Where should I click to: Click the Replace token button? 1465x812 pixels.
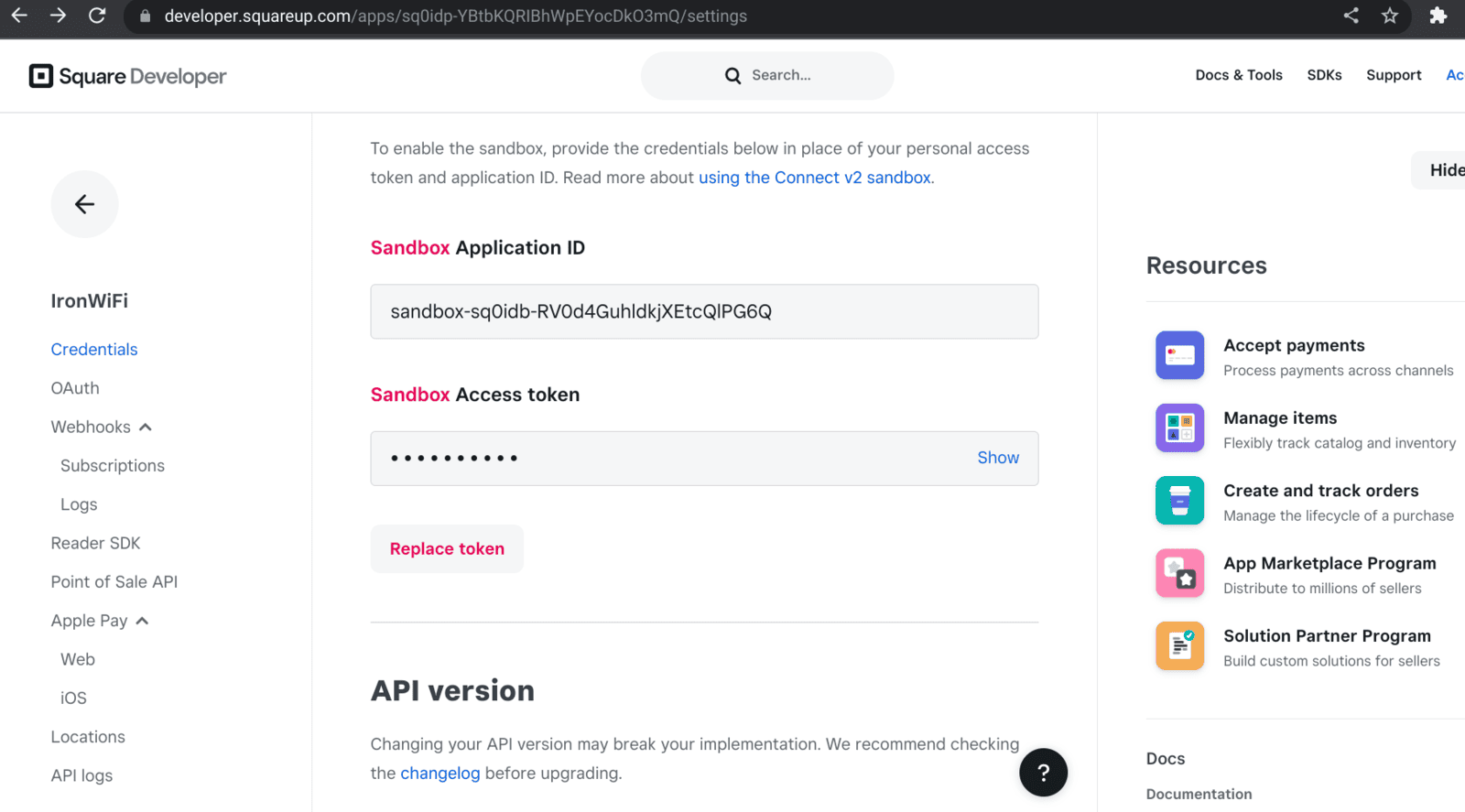point(447,548)
